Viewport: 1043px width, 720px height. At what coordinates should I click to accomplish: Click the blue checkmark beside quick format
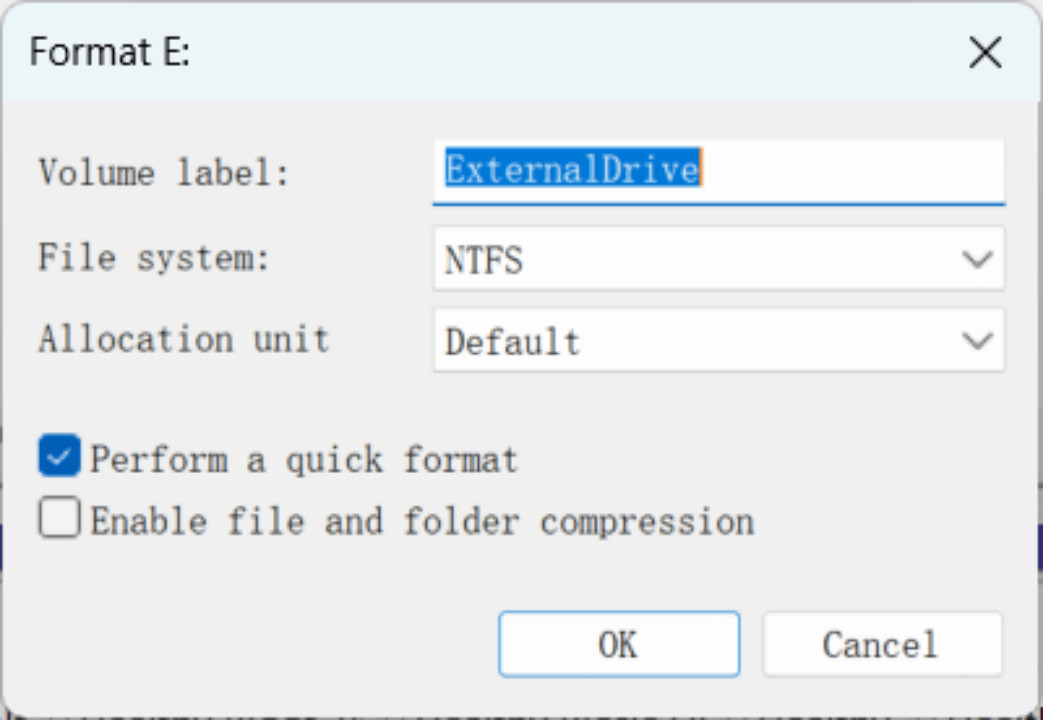coord(58,456)
